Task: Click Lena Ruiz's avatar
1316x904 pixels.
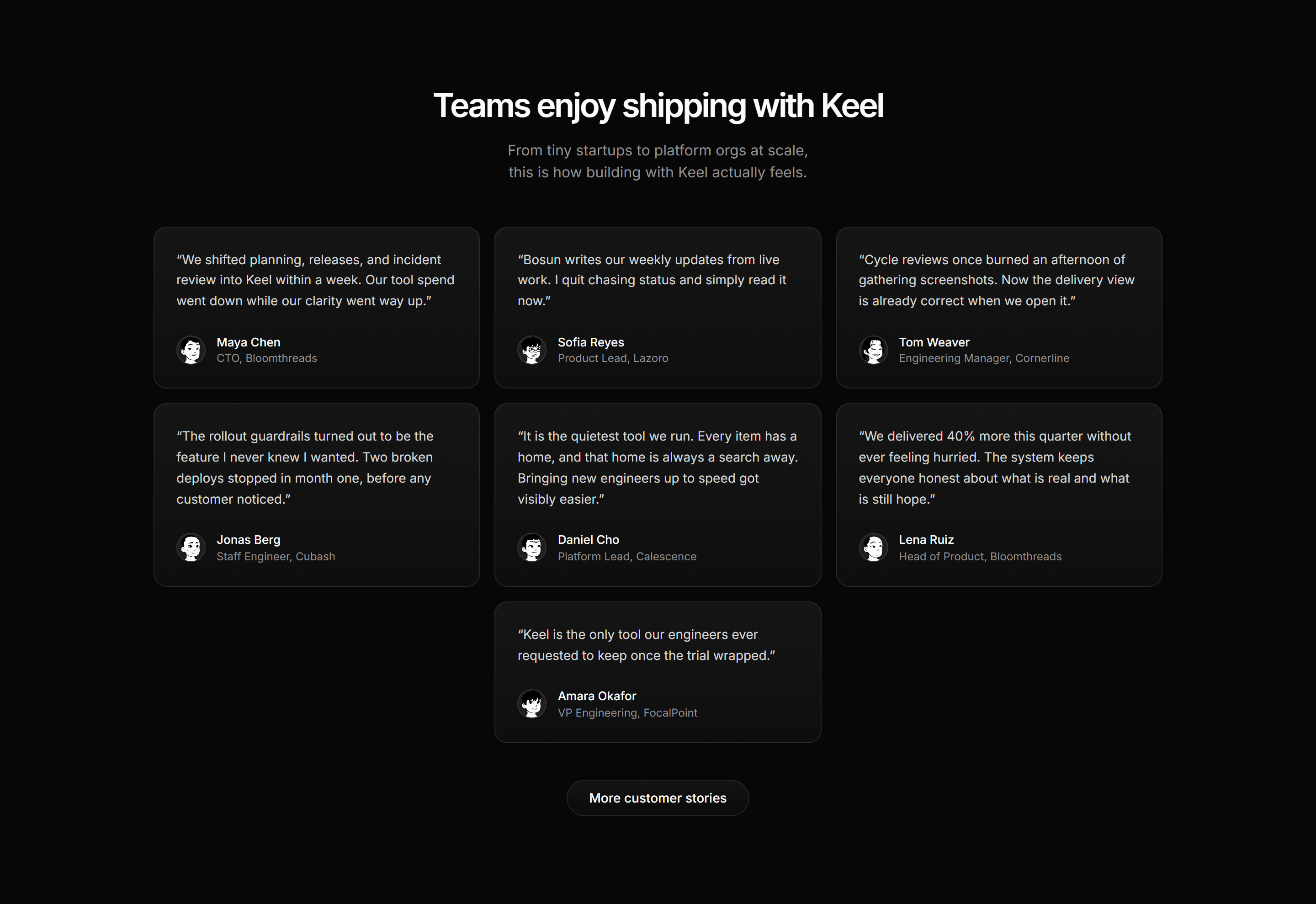Action: tap(873, 548)
